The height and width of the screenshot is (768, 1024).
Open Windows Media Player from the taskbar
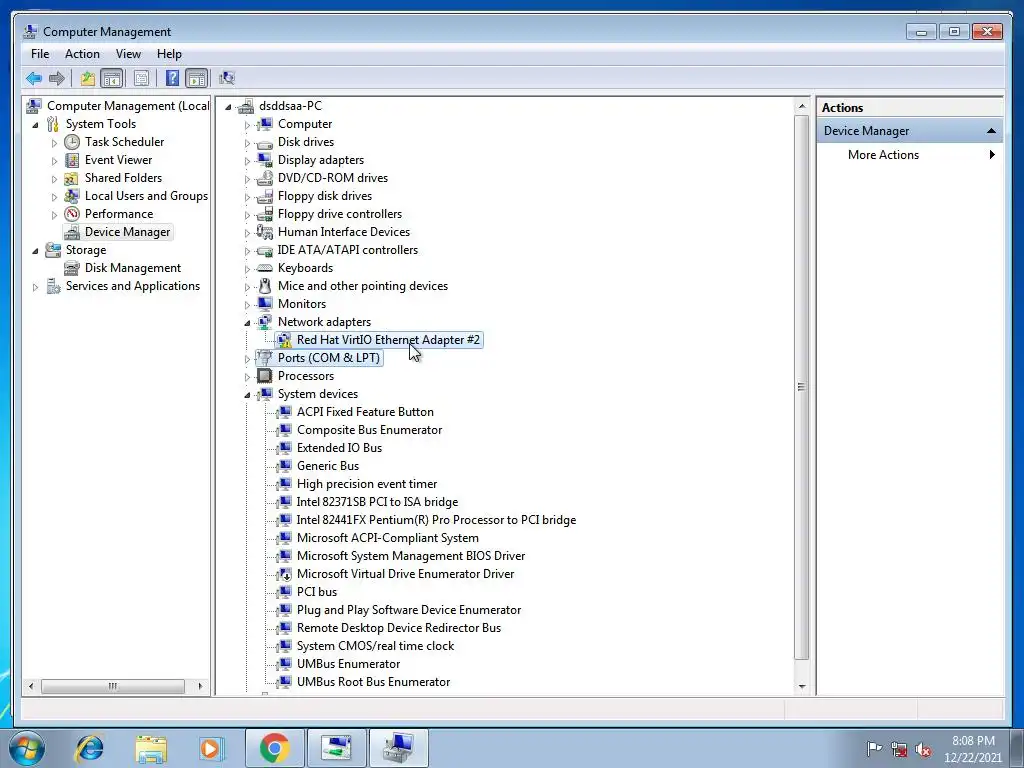pos(212,748)
